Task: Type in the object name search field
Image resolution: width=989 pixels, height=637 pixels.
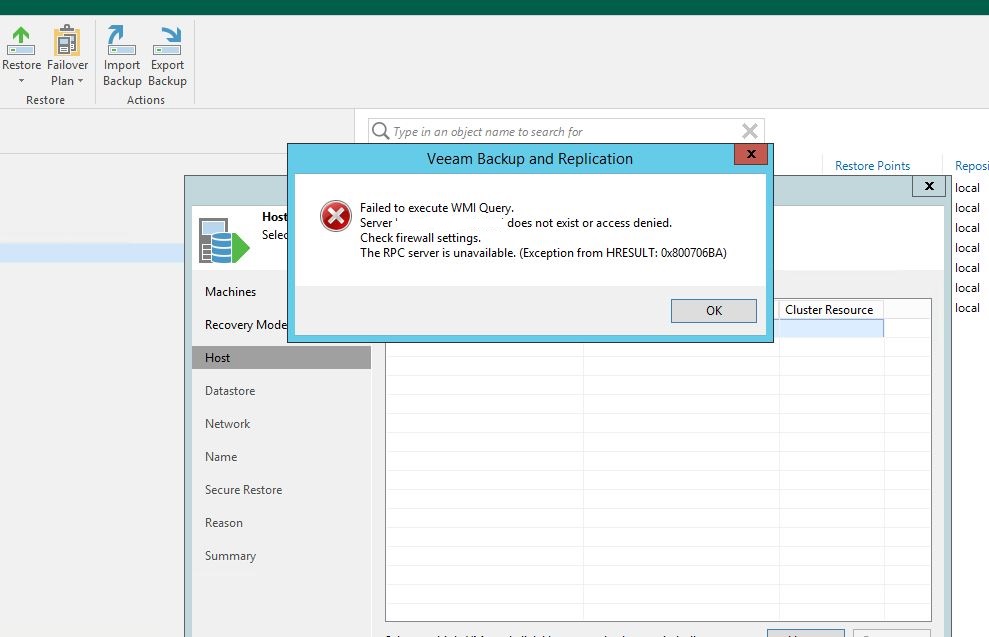Action: coord(560,131)
